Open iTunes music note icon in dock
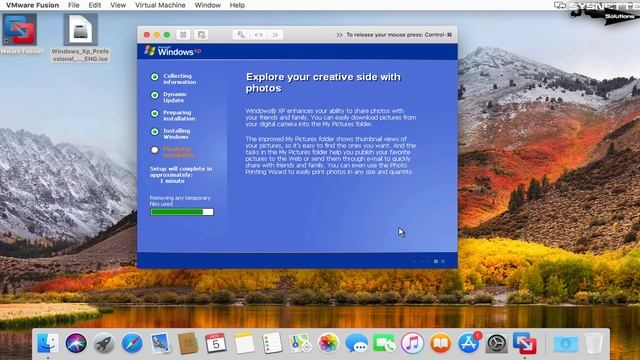Screen dimensions: 640x360 (412, 343)
